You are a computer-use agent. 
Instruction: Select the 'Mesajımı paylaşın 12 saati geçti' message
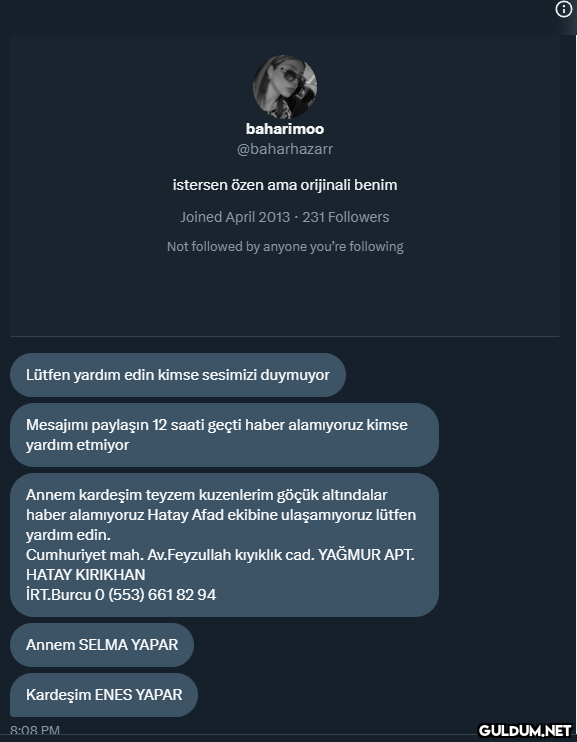[x=224, y=435]
